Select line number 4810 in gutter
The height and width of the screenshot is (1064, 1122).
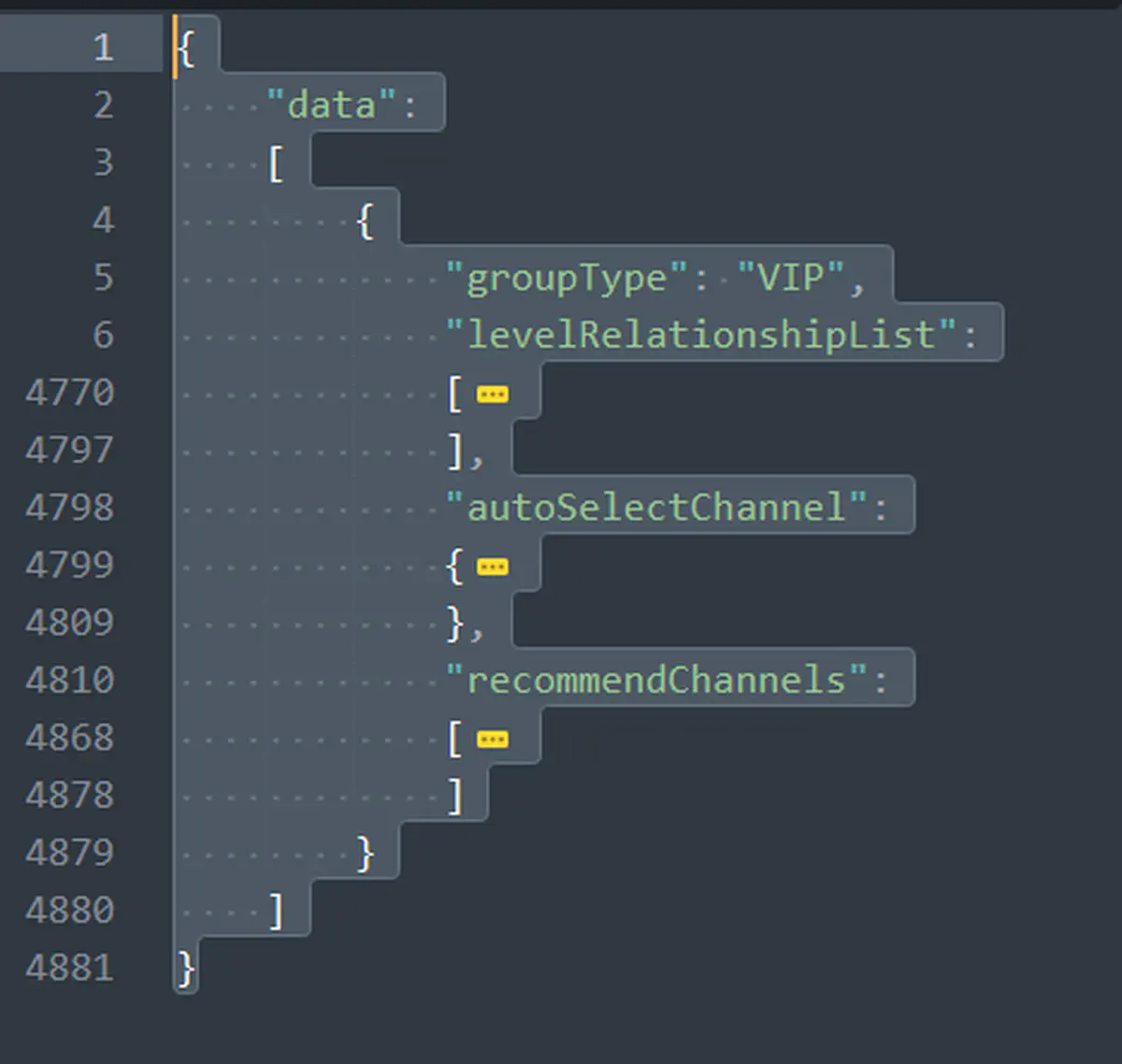pyautogui.click(x=70, y=680)
